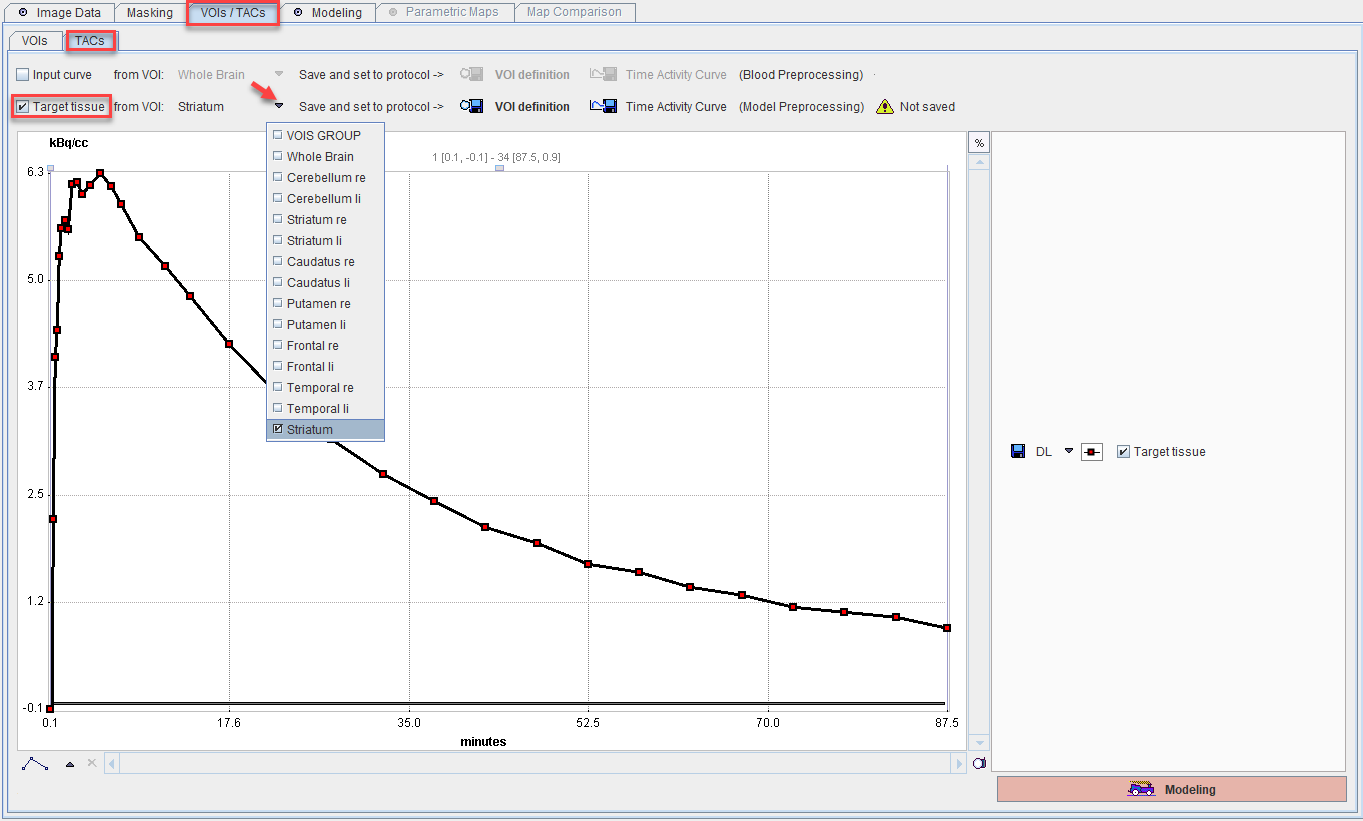Click down arrow of chart vertical scrollbar

click(x=979, y=743)
